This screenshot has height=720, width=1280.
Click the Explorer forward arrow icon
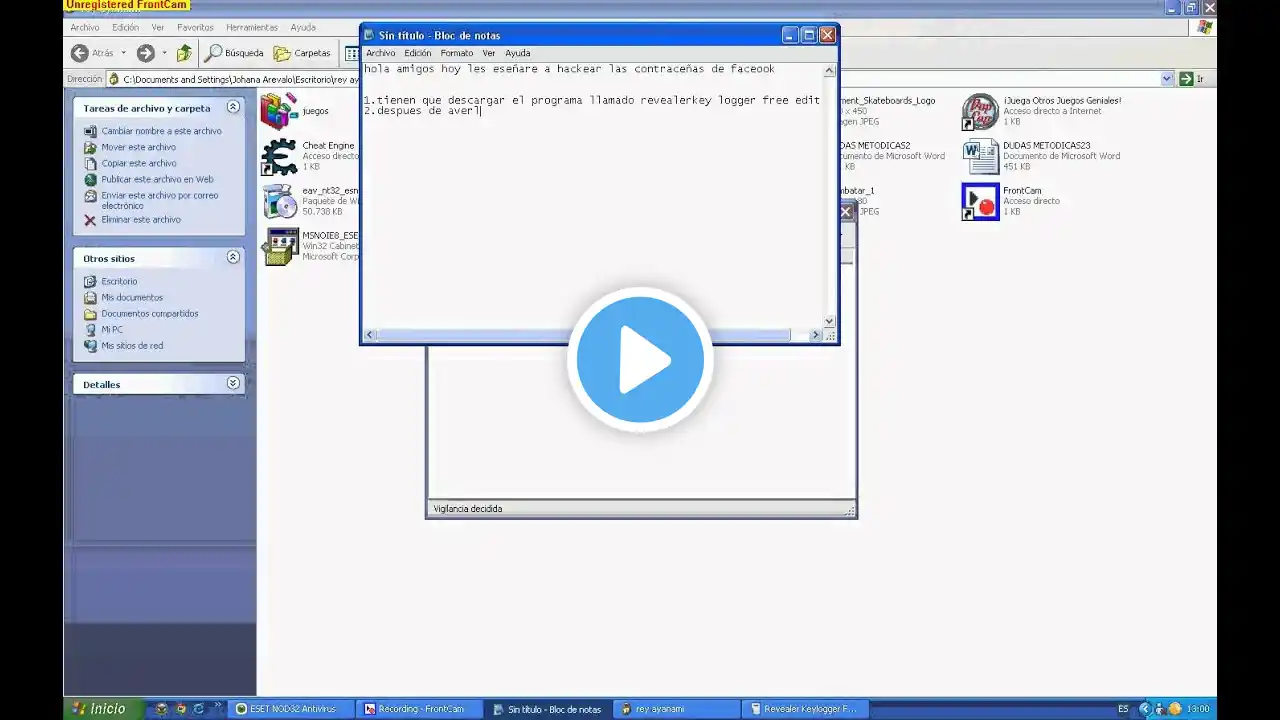[146, 53]
